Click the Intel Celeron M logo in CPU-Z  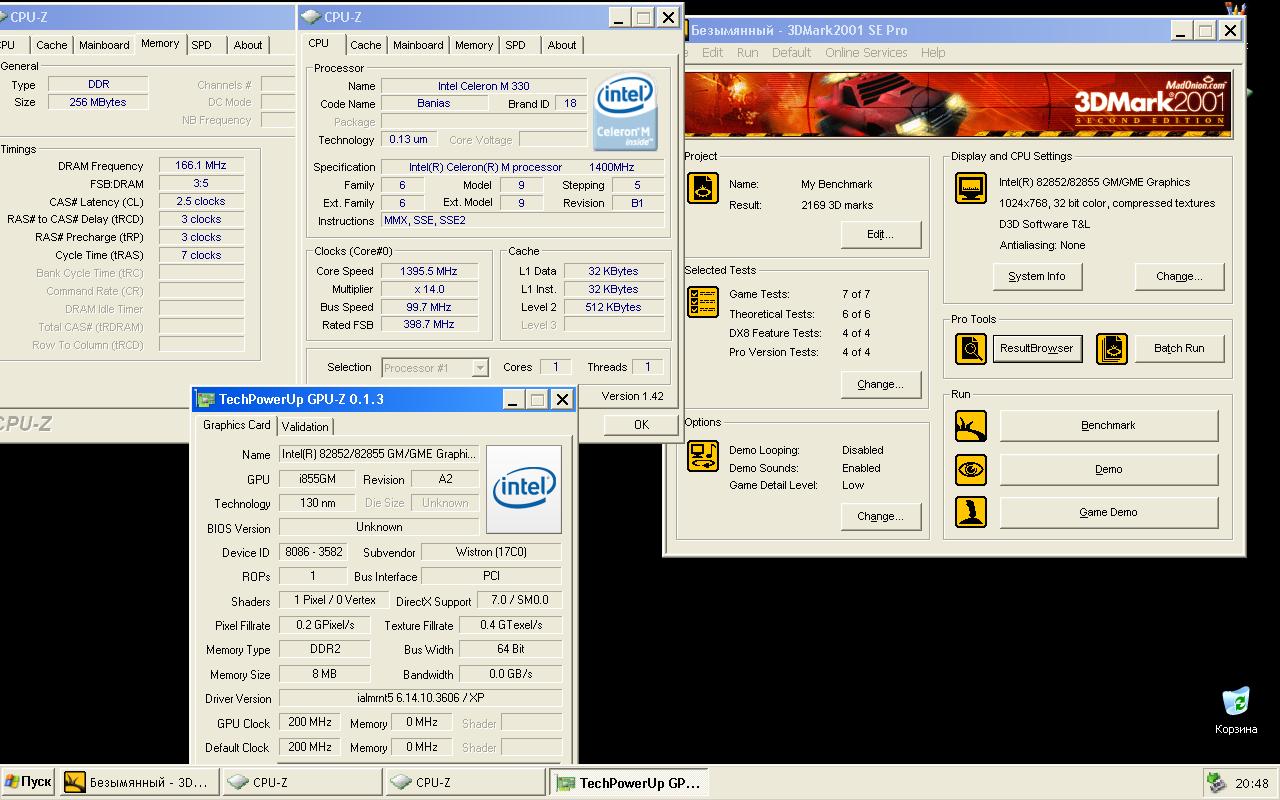tap(626, 110)
